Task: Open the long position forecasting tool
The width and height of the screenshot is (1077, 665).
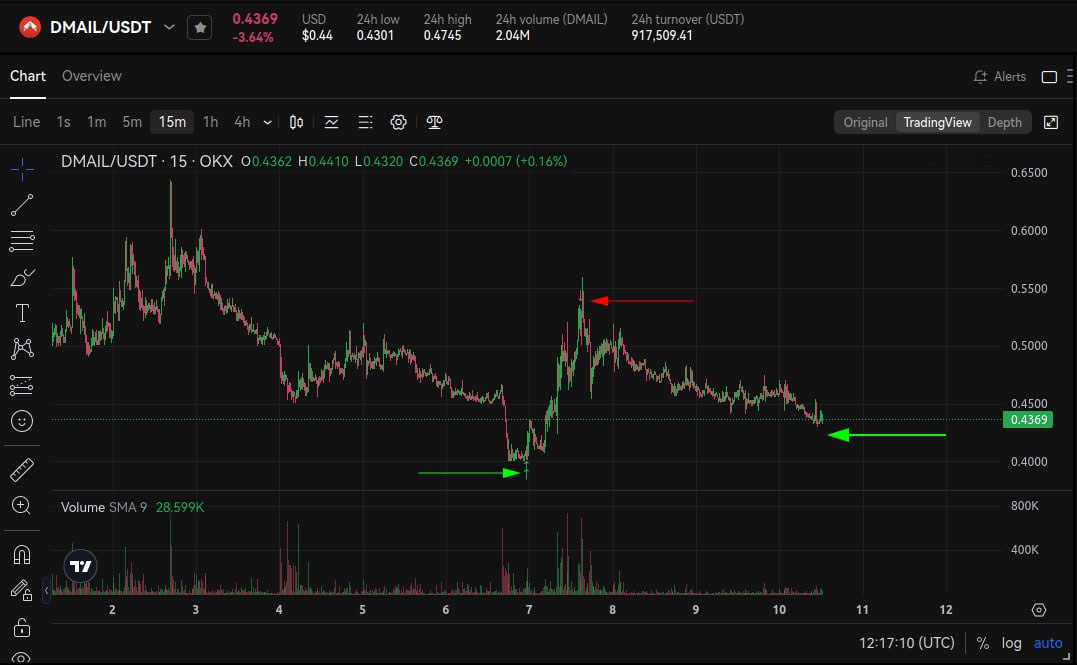Action: (22, 385)
